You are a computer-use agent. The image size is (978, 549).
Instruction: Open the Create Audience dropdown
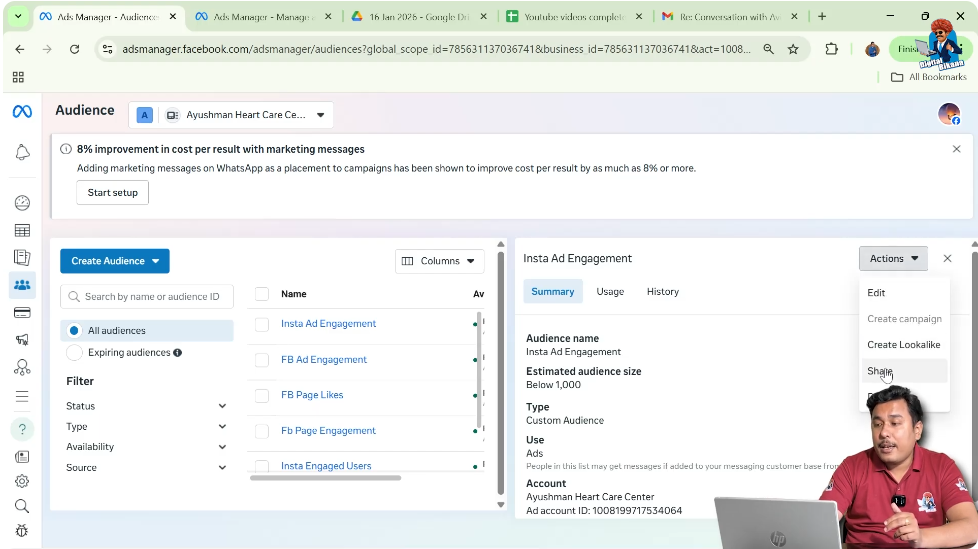pos(115,261)
